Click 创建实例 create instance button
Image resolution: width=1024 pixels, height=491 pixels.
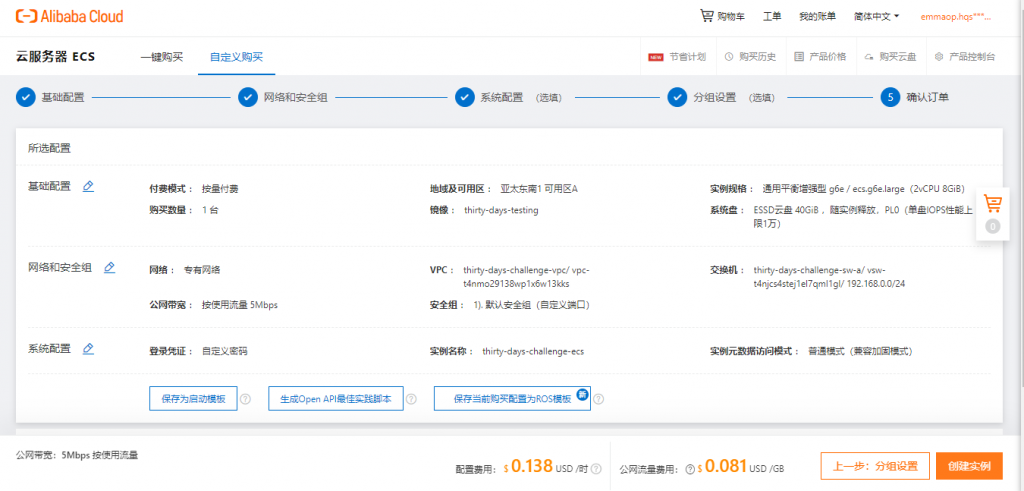click(969, 466)
